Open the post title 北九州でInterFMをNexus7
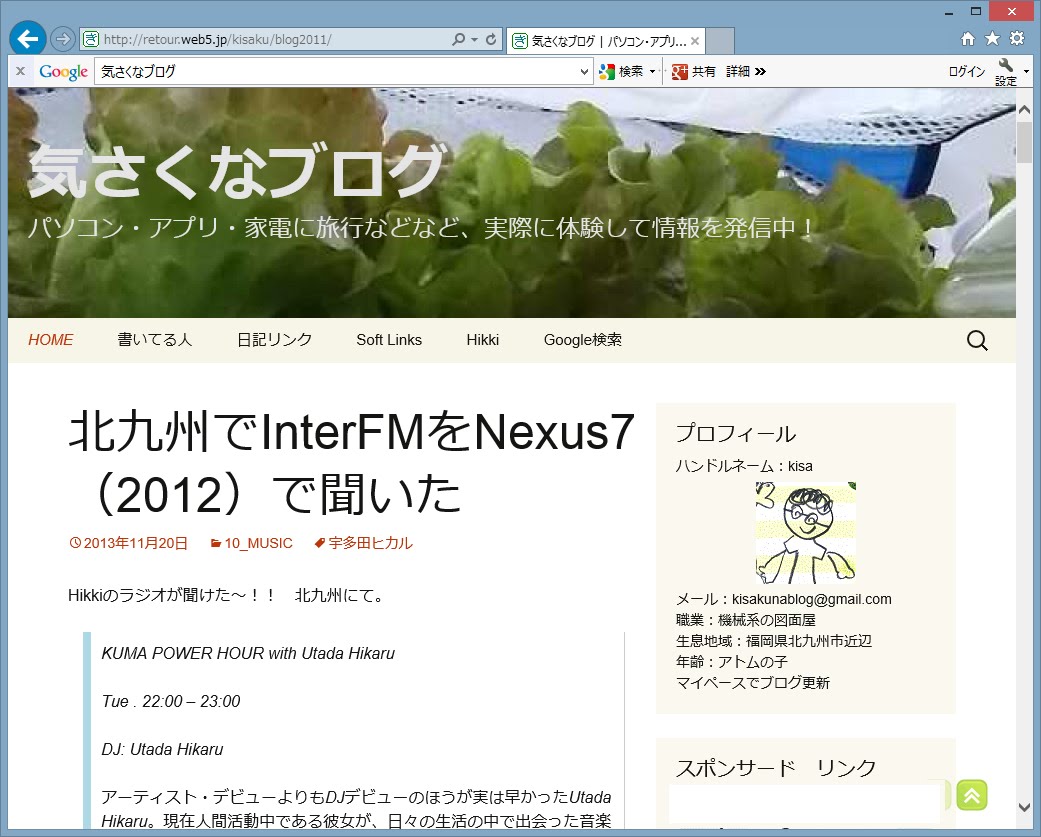1041x837 pixels. (x=351, y=463)
